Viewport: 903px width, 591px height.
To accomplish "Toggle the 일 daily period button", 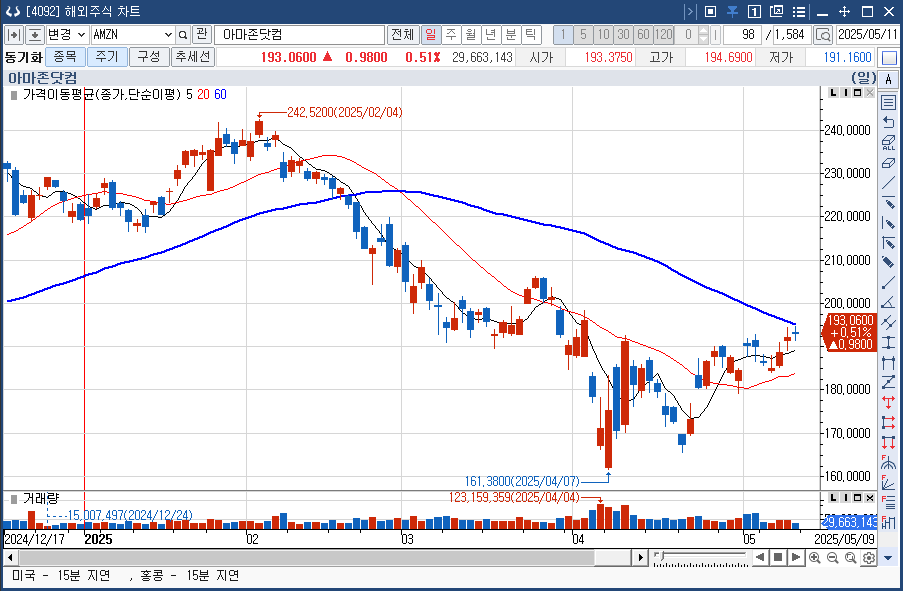I will (431, 35).
